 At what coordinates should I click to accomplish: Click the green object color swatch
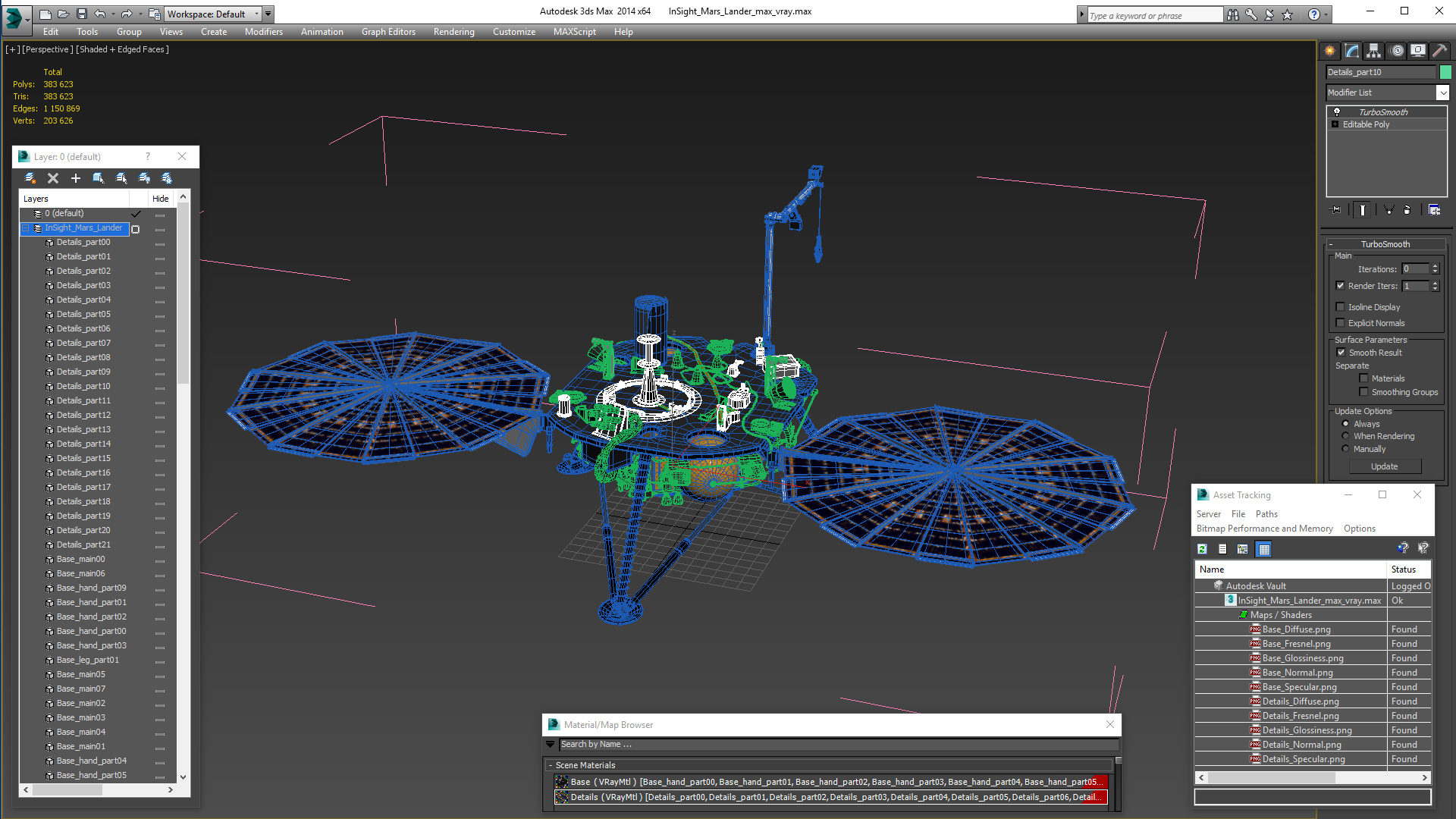tap(1445, 72)
